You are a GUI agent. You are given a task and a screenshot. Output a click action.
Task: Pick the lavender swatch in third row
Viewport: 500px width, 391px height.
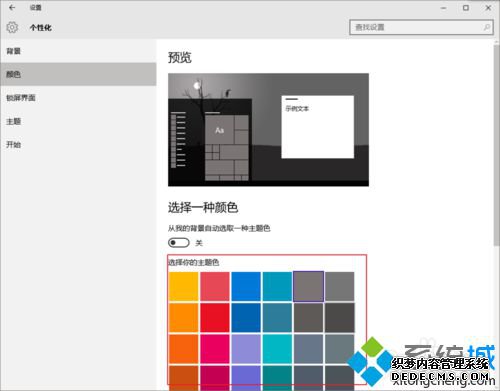pos(246,349)
